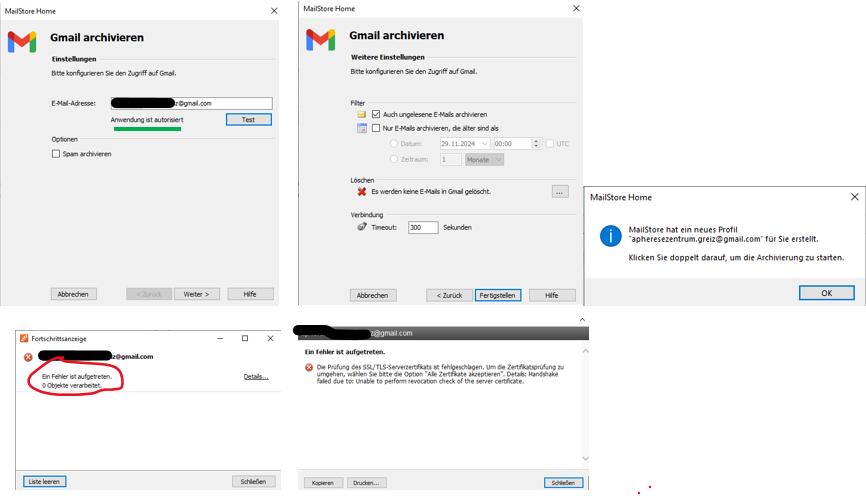Viewport: 866px width, 496px height.
Task: Click the connection icon beside Timeout
Action: pyautogui.click(x=362, y=227)
